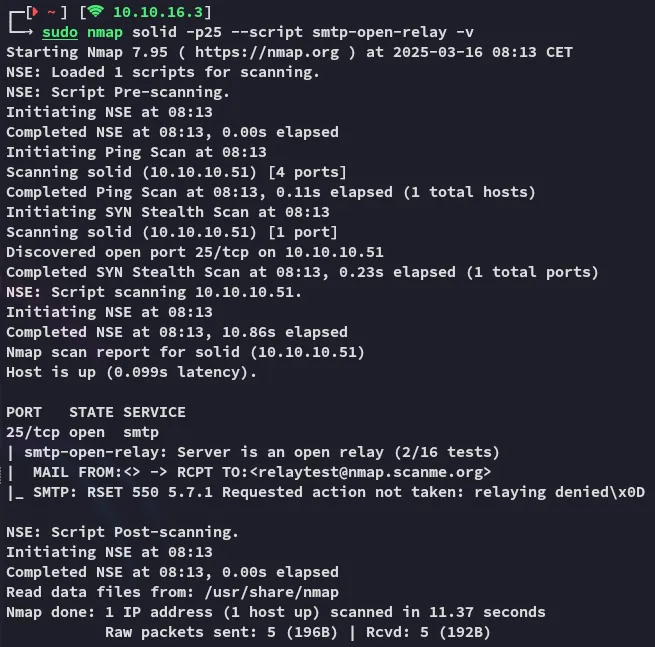Screen dimensions: 655x647
Task: Select the PORT column header
Action: (24, 412)
